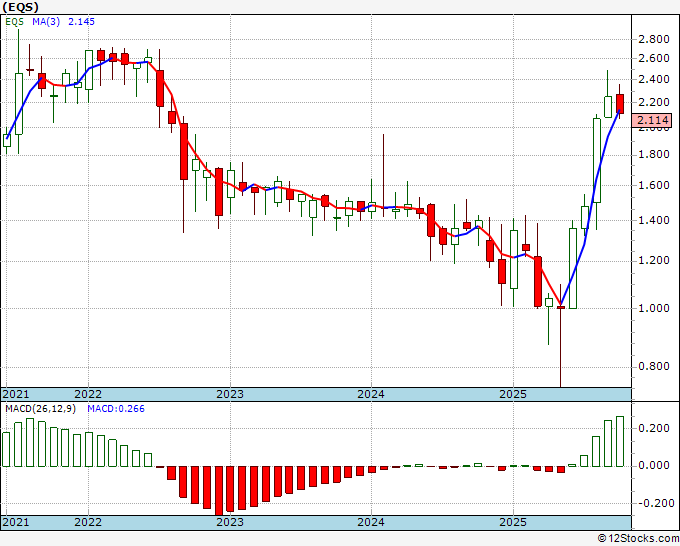Click the MA(3) indicator label
Image resolution: width=680 pixels, height=546 pixels.
(x=46, y=22)
